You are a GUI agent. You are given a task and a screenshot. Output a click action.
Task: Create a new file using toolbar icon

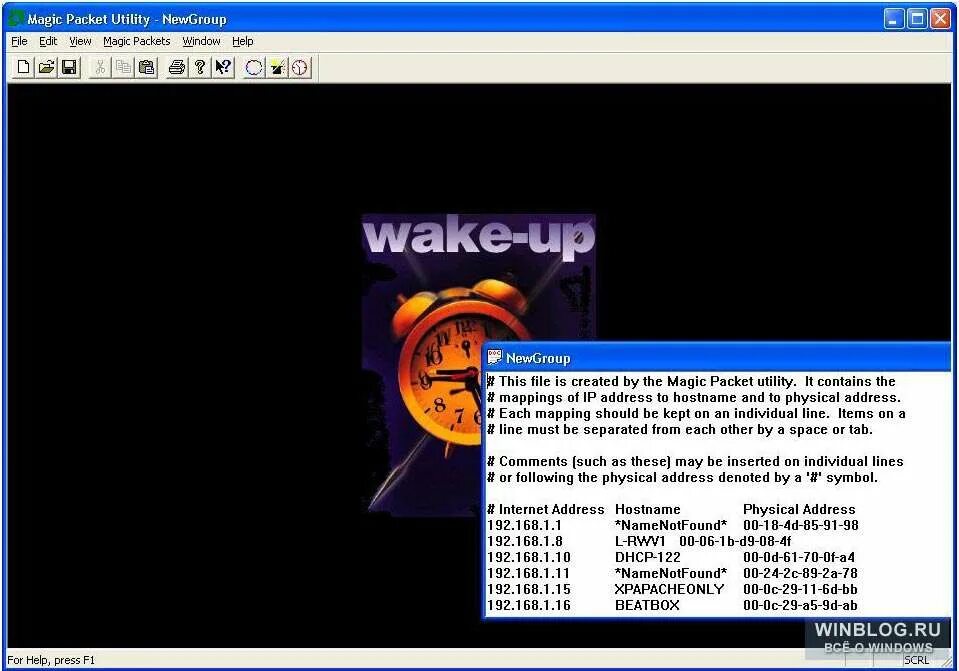[x=22, y=67]
